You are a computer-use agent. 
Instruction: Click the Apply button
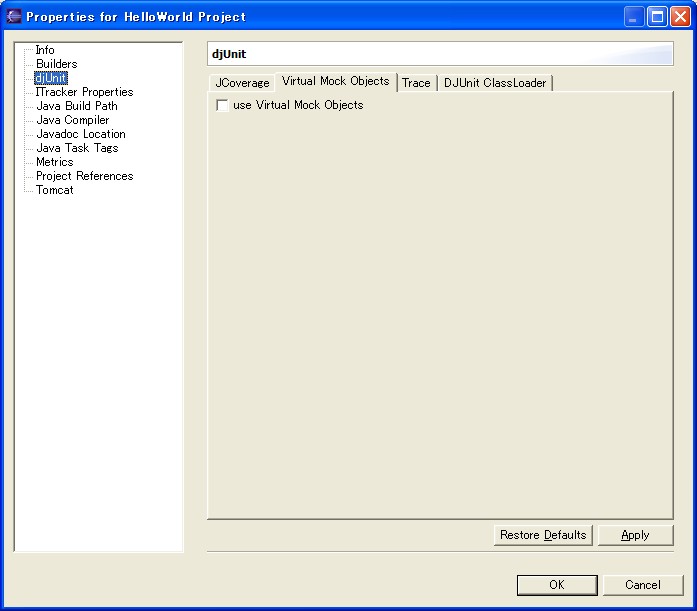[x=635, y=535]
